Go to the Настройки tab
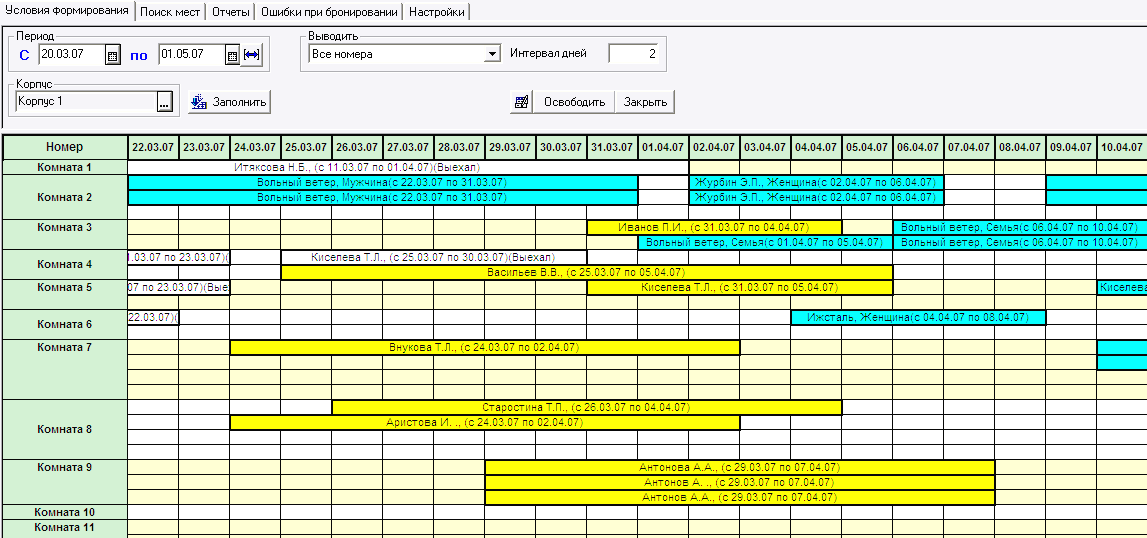The image size is (1147, 538). 437,12
